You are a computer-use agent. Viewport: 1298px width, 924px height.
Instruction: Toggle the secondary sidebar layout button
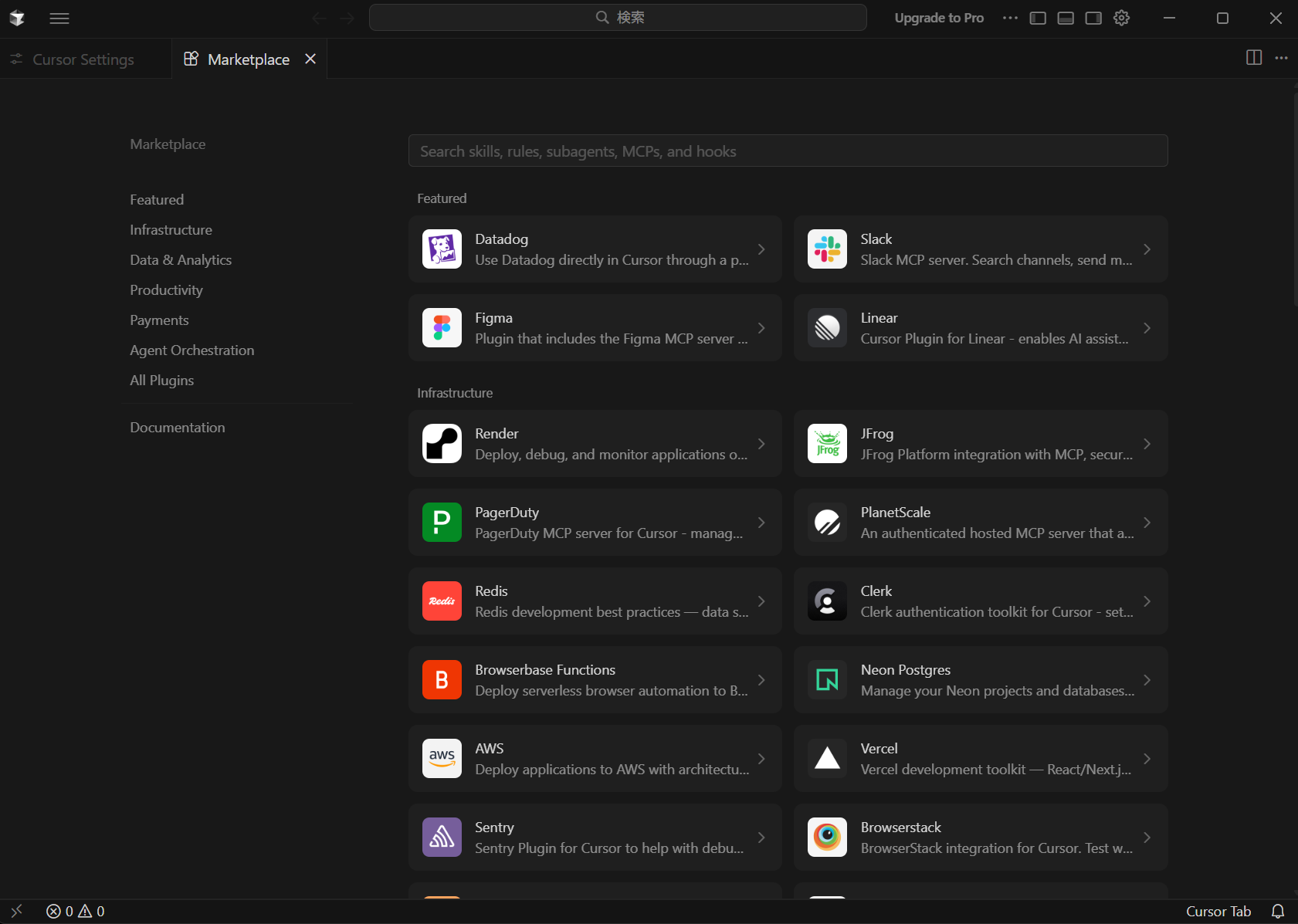1093,18
